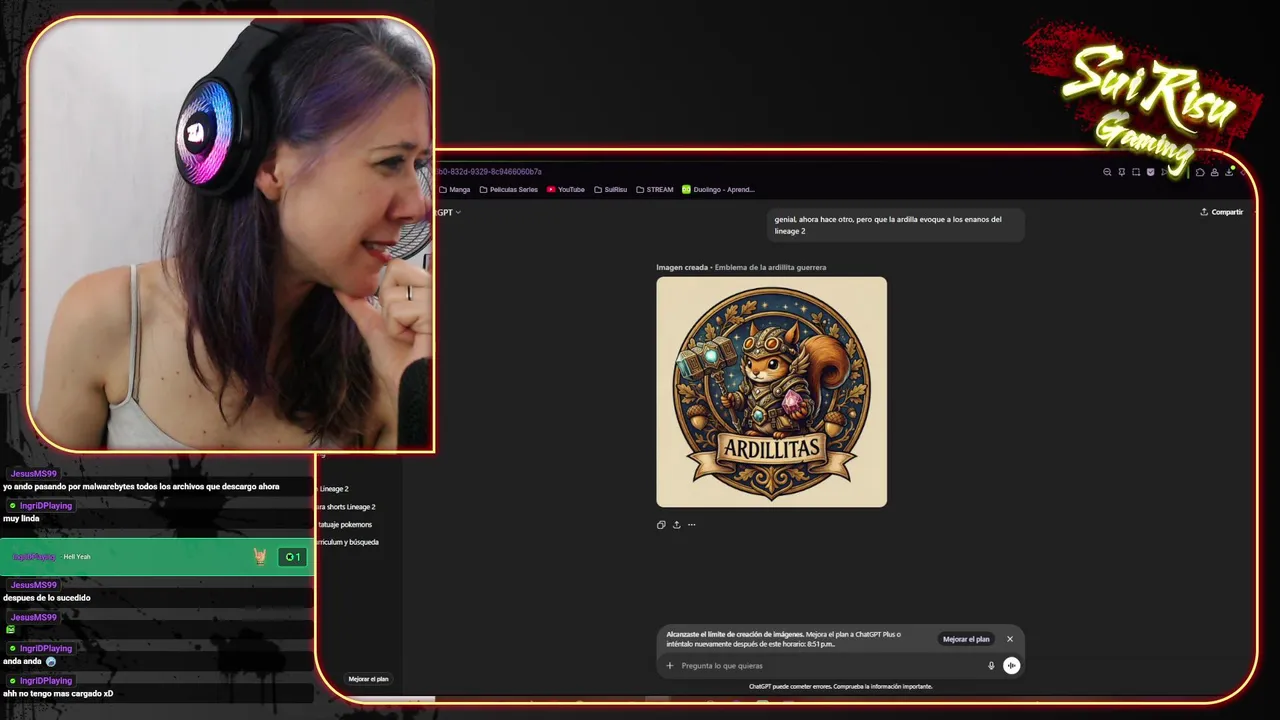Image resolution: width=1280 pixels, height=720 pixels.
Task: Open the STREAM bookmark folder
Action: (654, 189)
